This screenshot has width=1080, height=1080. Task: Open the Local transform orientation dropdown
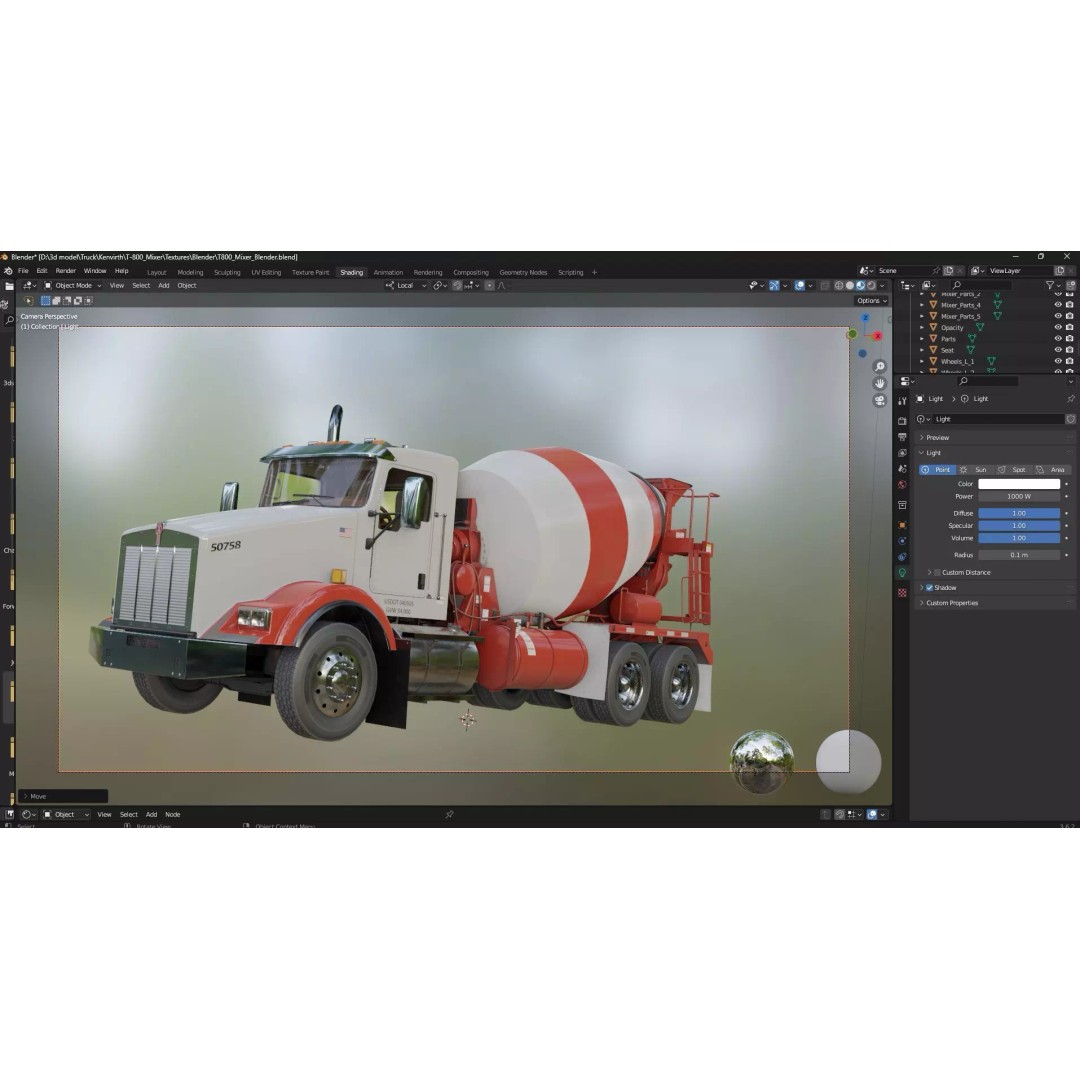[x=406, y=285]
